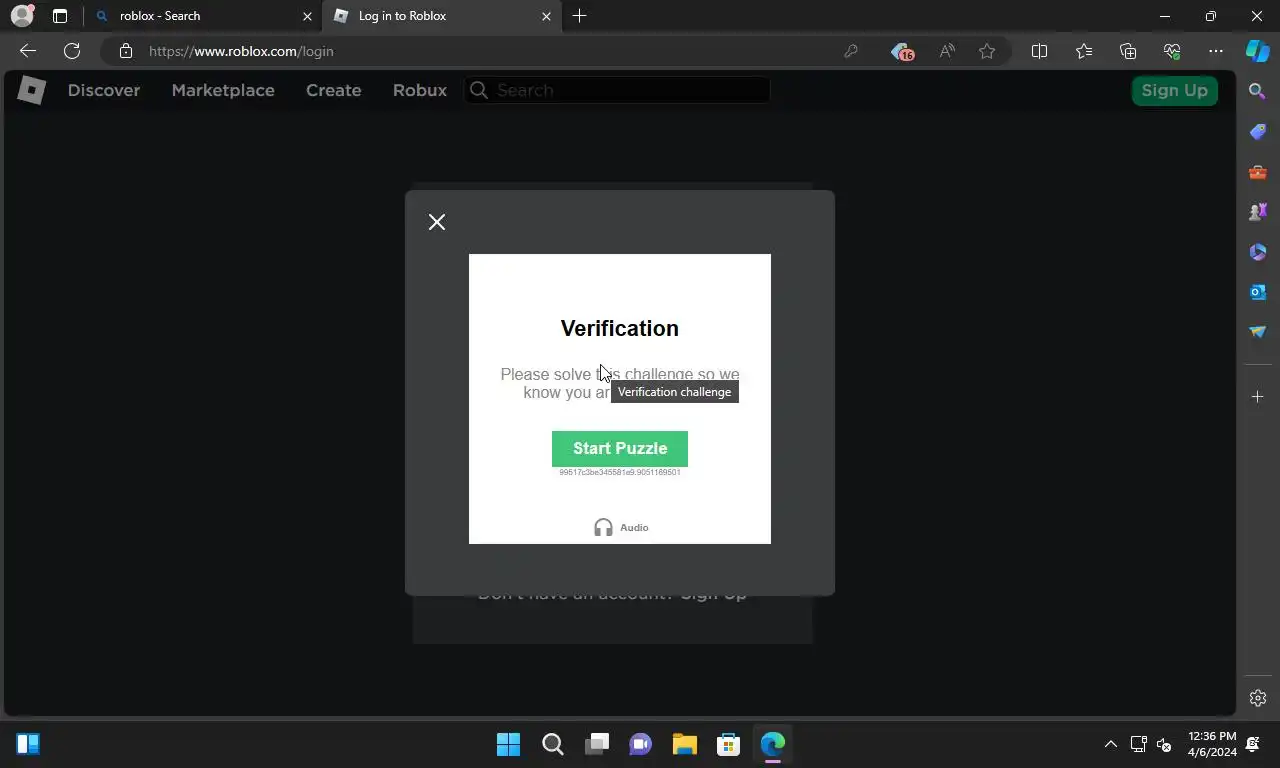Open the Discover page

point(104,90)
